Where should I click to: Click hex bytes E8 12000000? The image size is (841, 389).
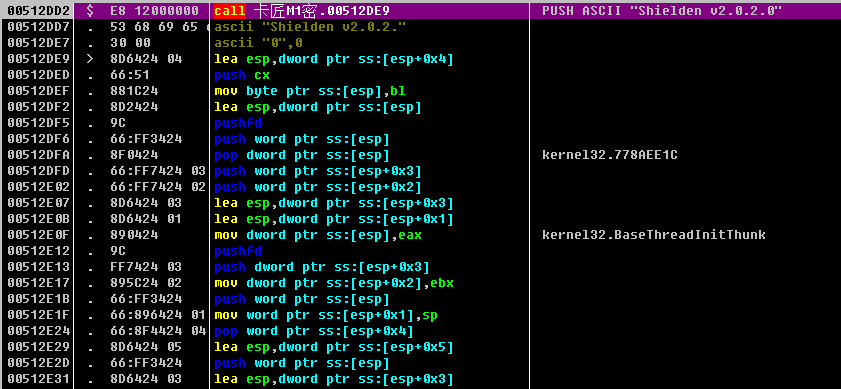pos(154,10)
